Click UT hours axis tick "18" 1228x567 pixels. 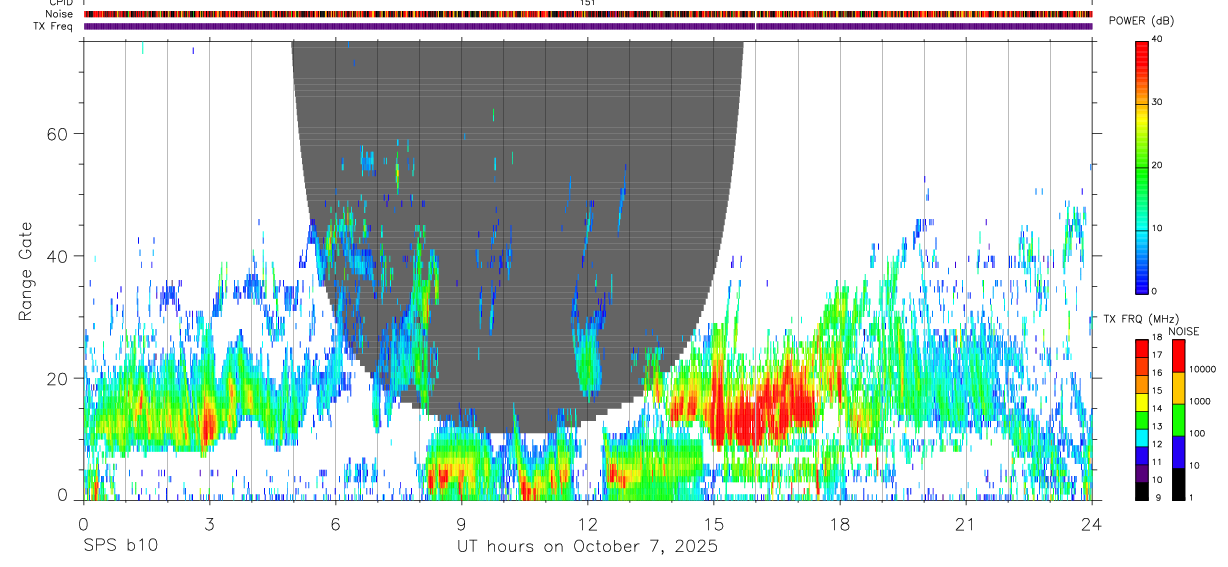pos(840,524)
